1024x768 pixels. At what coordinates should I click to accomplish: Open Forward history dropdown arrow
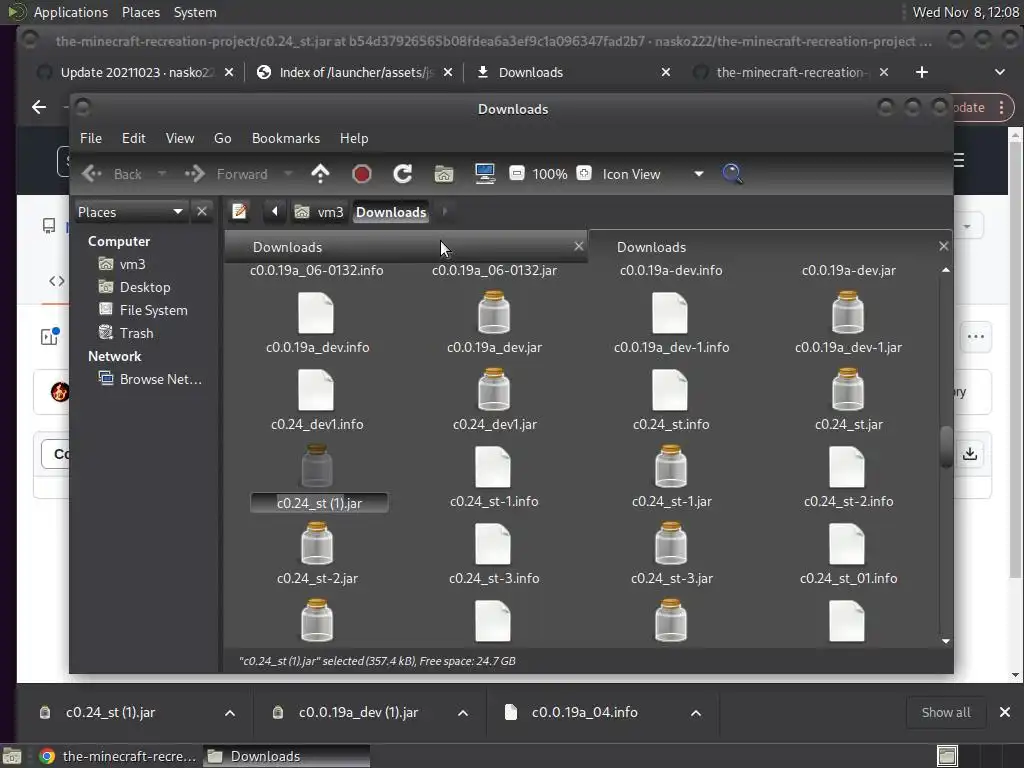pyautogui.click(x=288, y=174)
